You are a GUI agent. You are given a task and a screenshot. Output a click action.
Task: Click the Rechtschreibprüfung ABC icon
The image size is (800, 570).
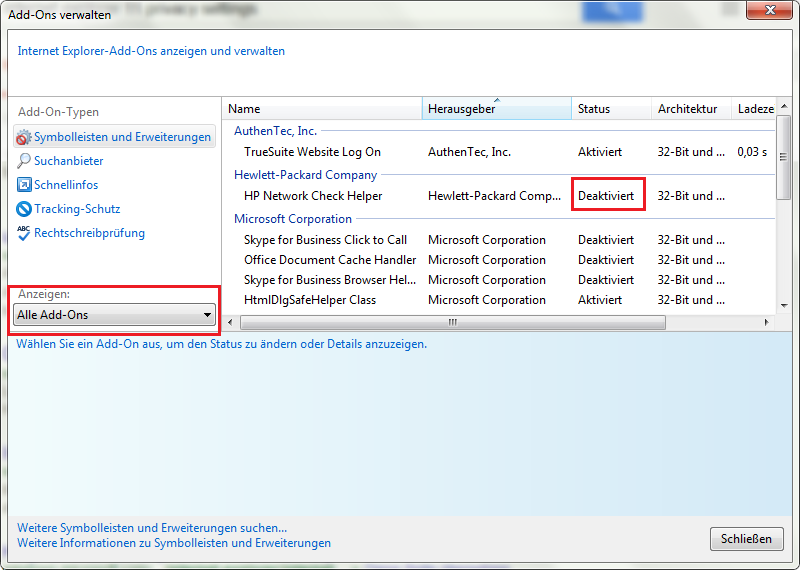[25, 233]
